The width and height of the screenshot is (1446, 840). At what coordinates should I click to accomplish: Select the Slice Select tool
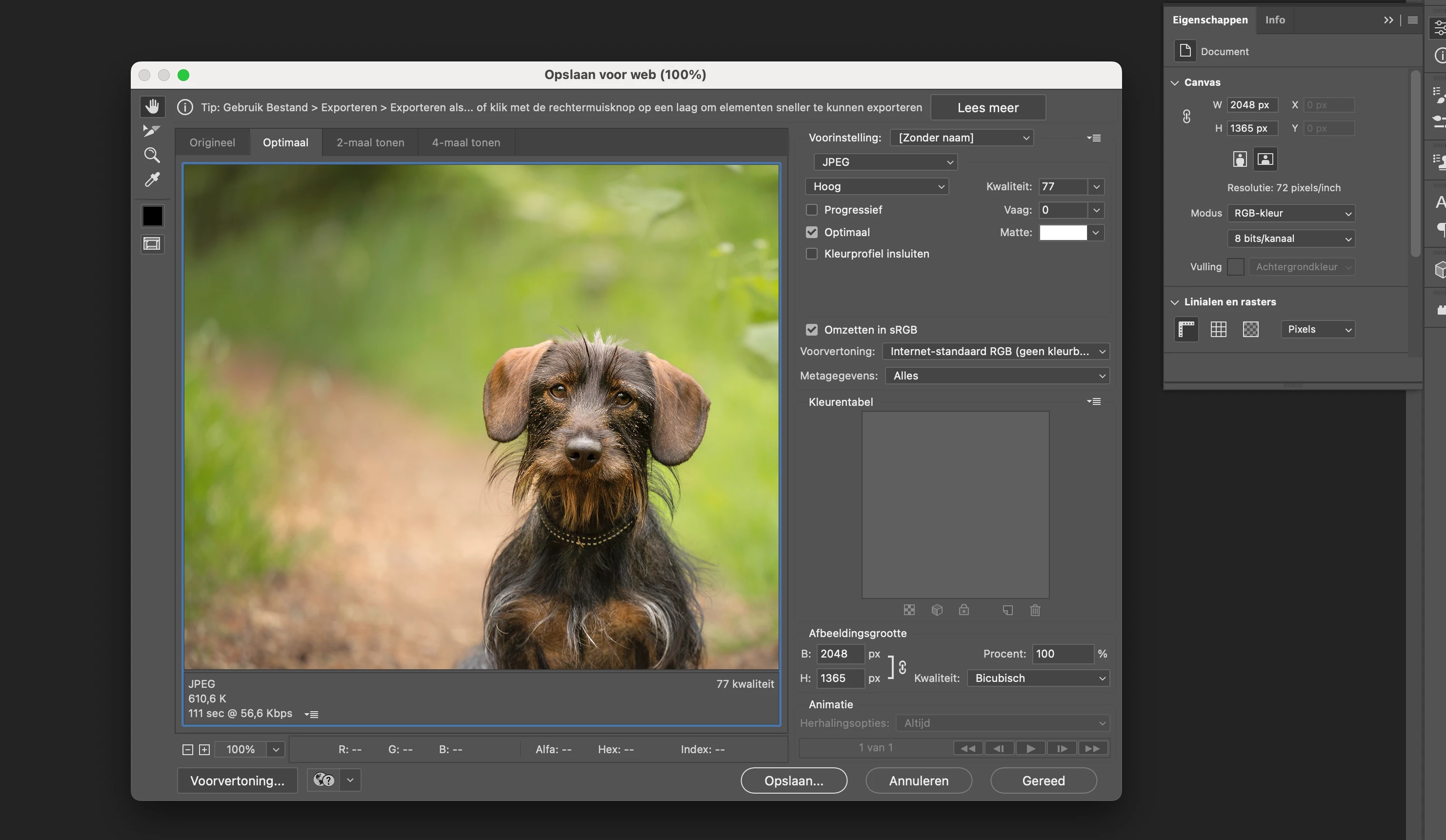(152, 131)
